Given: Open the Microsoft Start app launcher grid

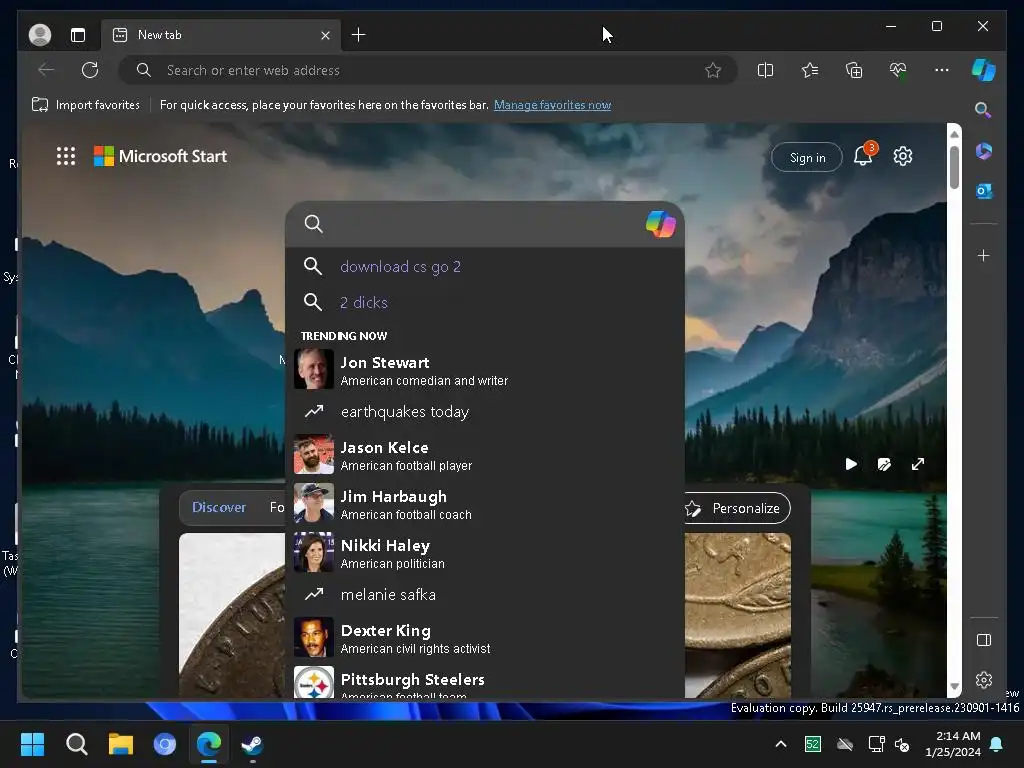Looking at the screenshot, I should (66, 156).
